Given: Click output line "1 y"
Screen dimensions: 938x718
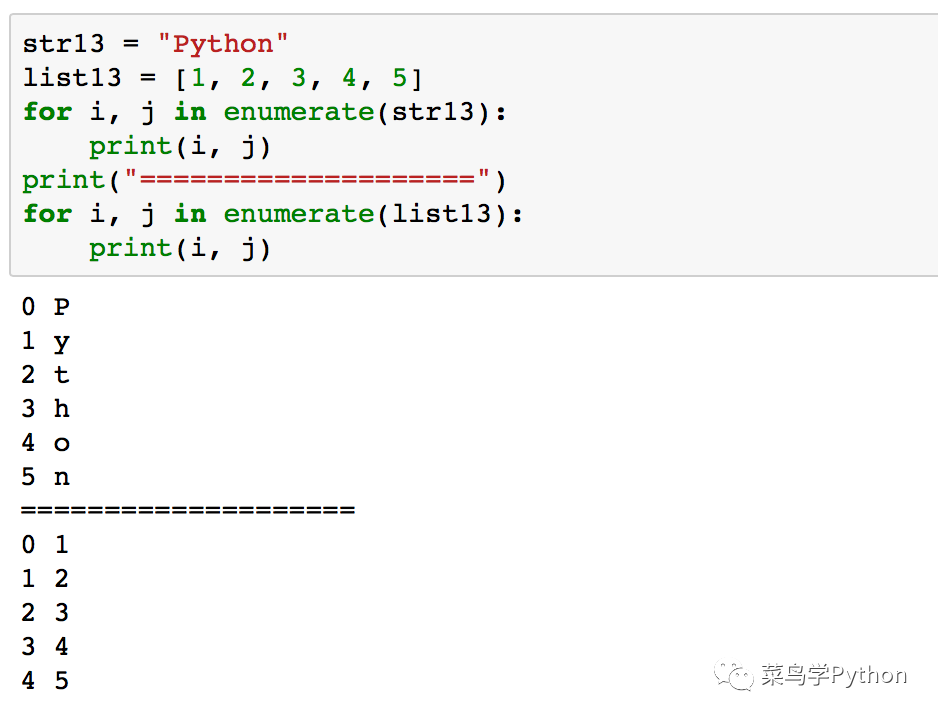Looking at the screenshot, I should (46, 341).
